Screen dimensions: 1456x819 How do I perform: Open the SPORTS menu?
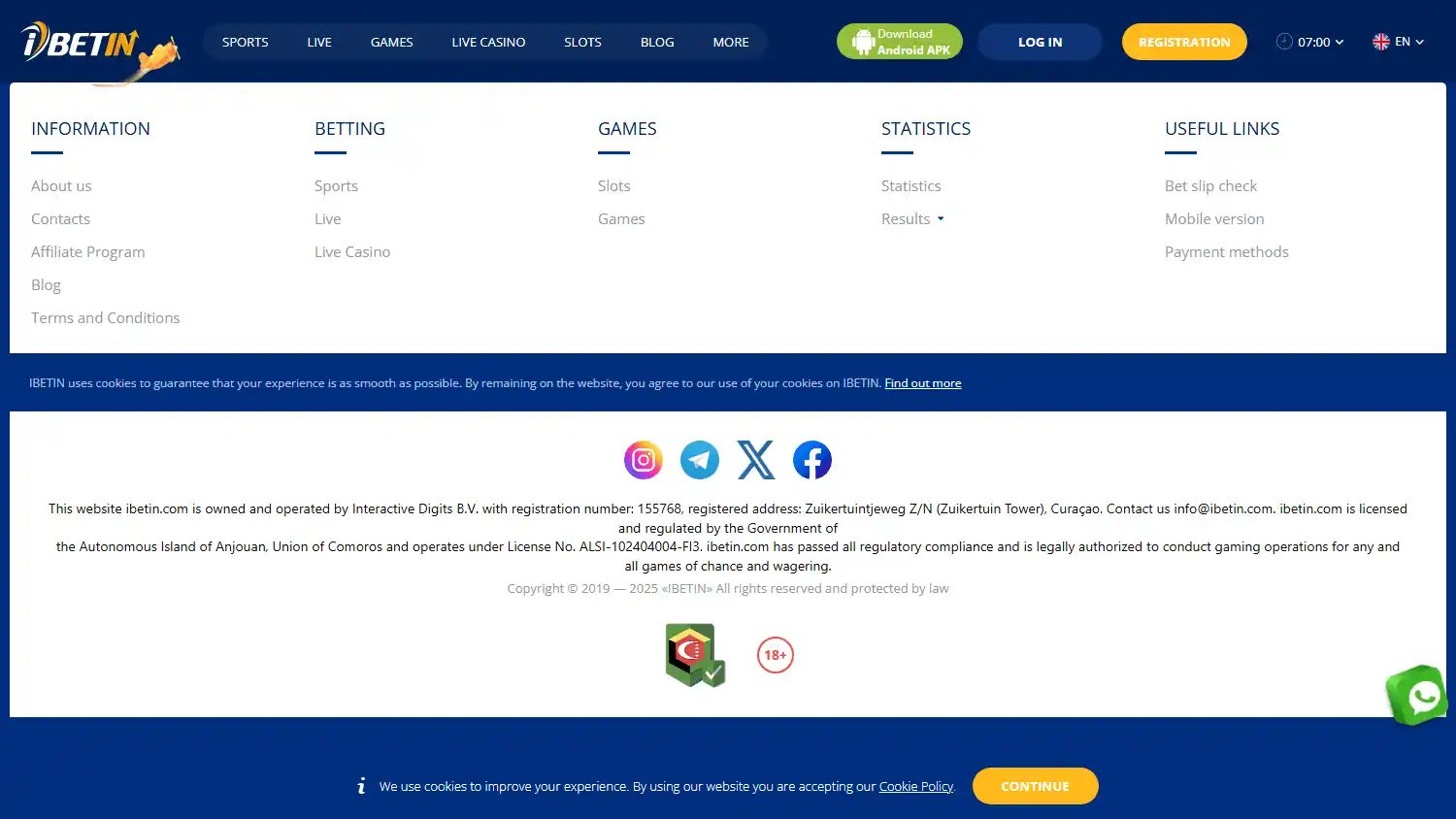245,42
